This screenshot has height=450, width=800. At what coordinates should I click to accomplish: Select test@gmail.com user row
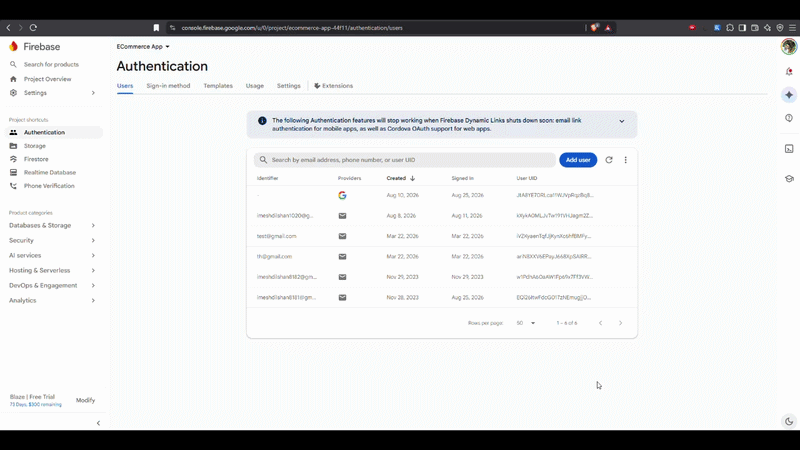click(442, 236)
